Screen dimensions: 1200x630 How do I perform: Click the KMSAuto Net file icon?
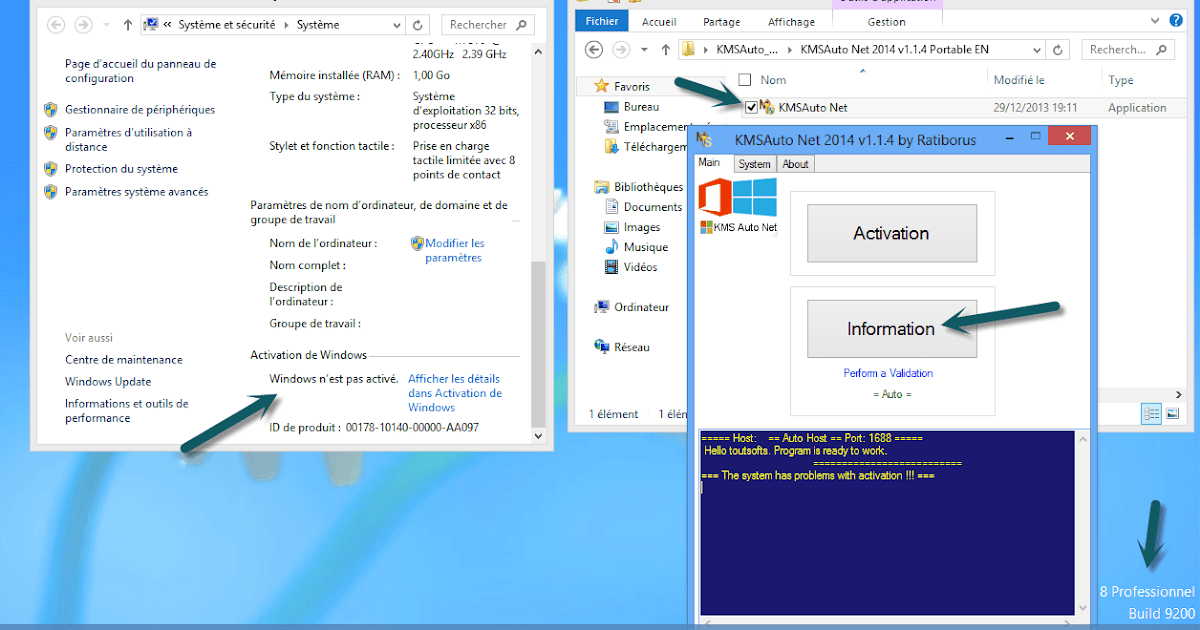(767, 107)
